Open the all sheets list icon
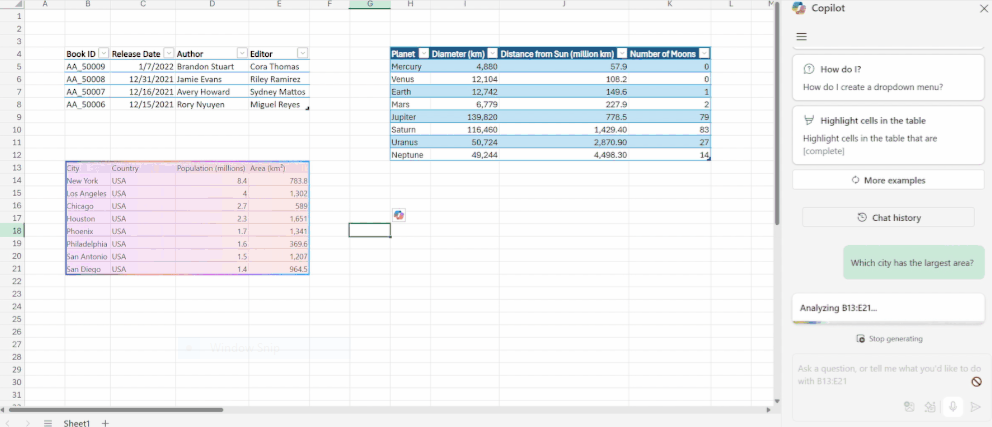 (x=47, y=423)
